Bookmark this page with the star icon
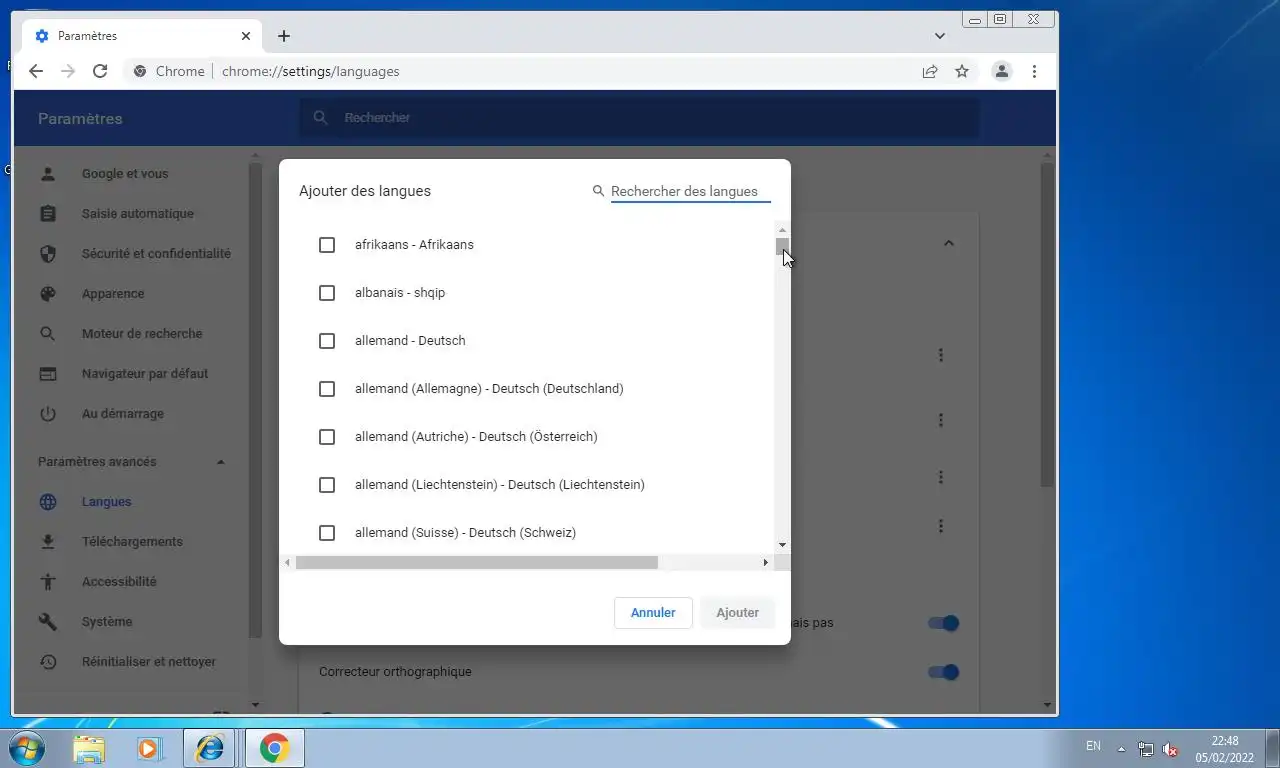 pyautogui.click(x=962, y=71)
